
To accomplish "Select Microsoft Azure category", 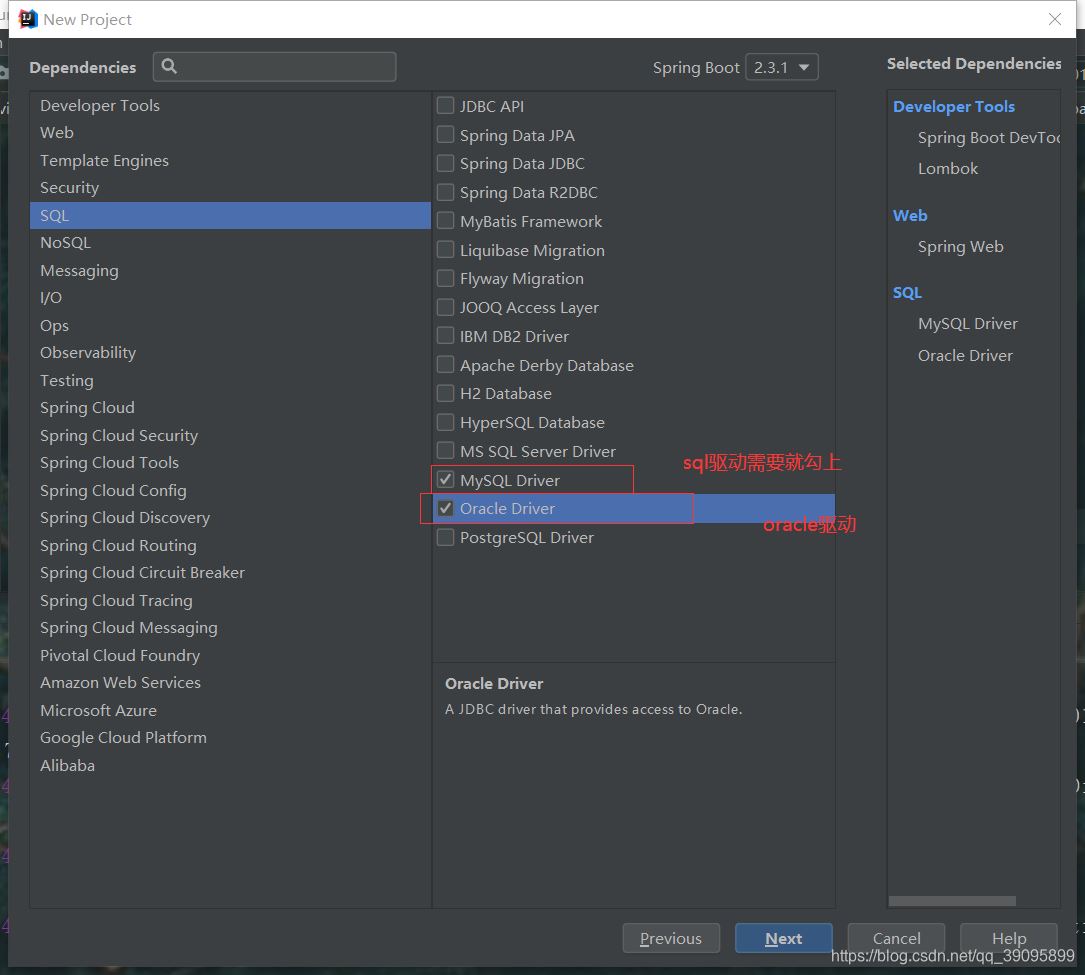I will 230,710.
